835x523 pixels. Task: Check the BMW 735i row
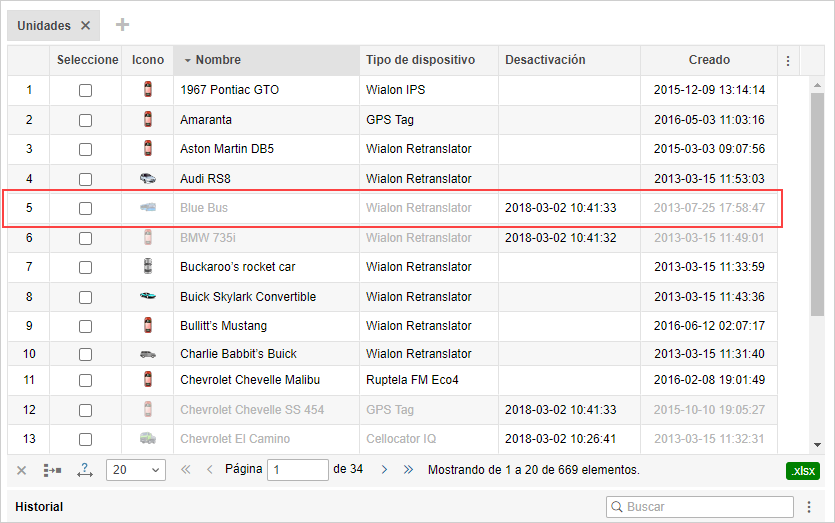pyautogui.click(x=85, y=238)
